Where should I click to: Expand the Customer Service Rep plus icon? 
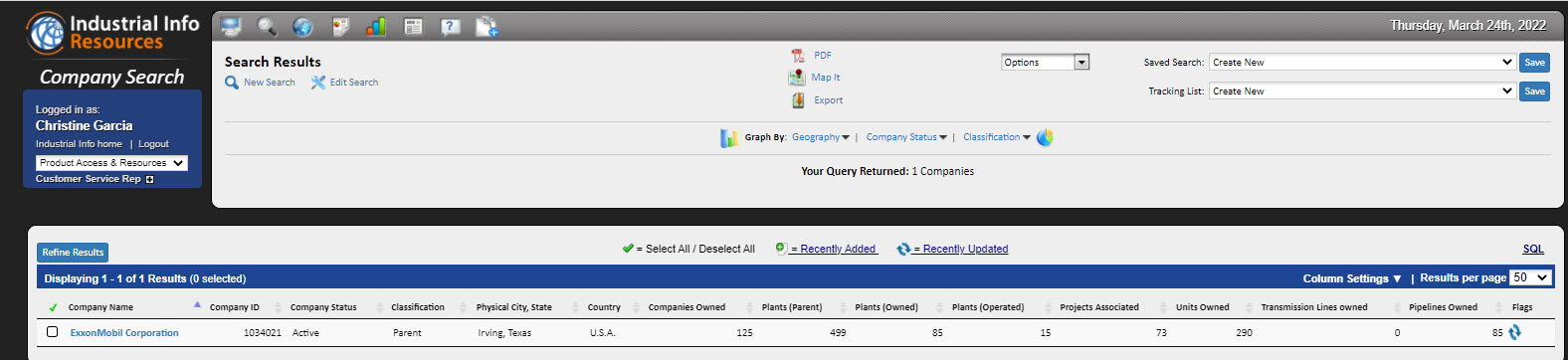[x=149, y=179]
